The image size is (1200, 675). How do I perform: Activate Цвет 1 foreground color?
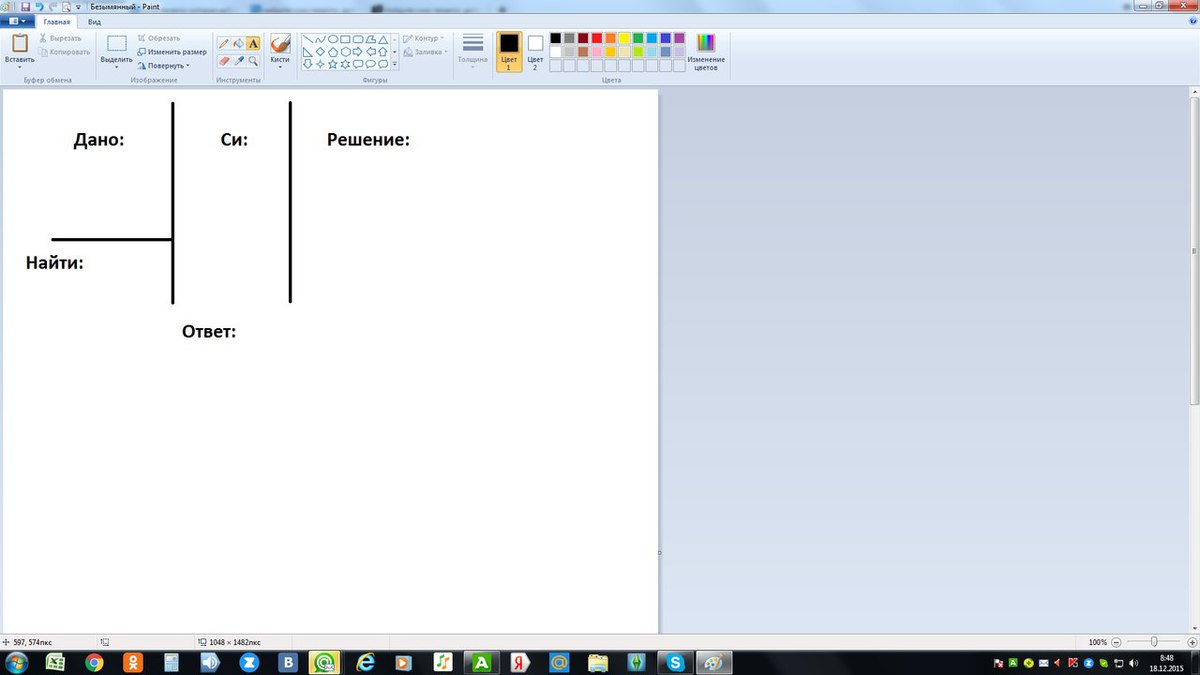click(x=509, y=51)
